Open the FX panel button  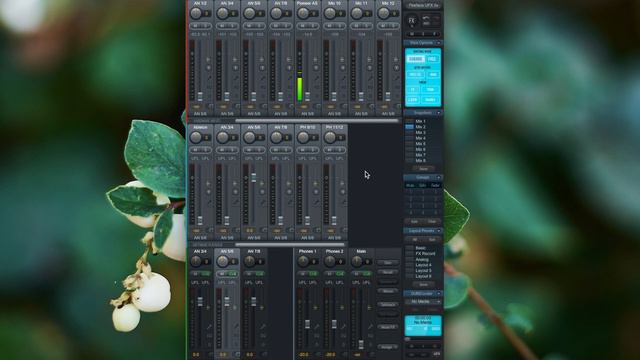pos(411,21)
